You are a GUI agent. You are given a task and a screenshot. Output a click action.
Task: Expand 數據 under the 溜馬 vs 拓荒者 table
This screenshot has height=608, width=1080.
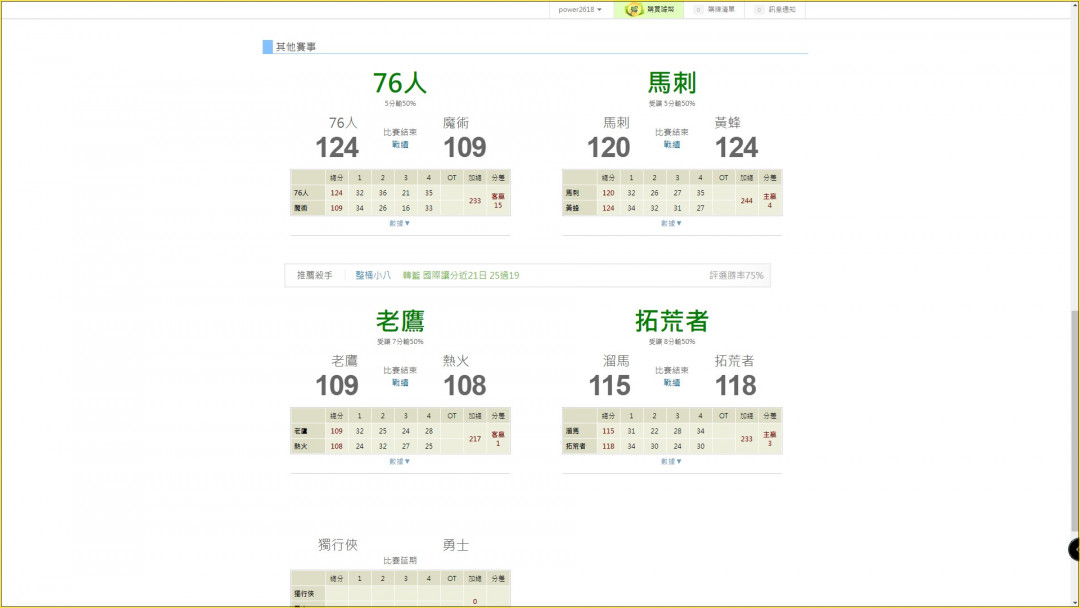click(x=671, y=461)
